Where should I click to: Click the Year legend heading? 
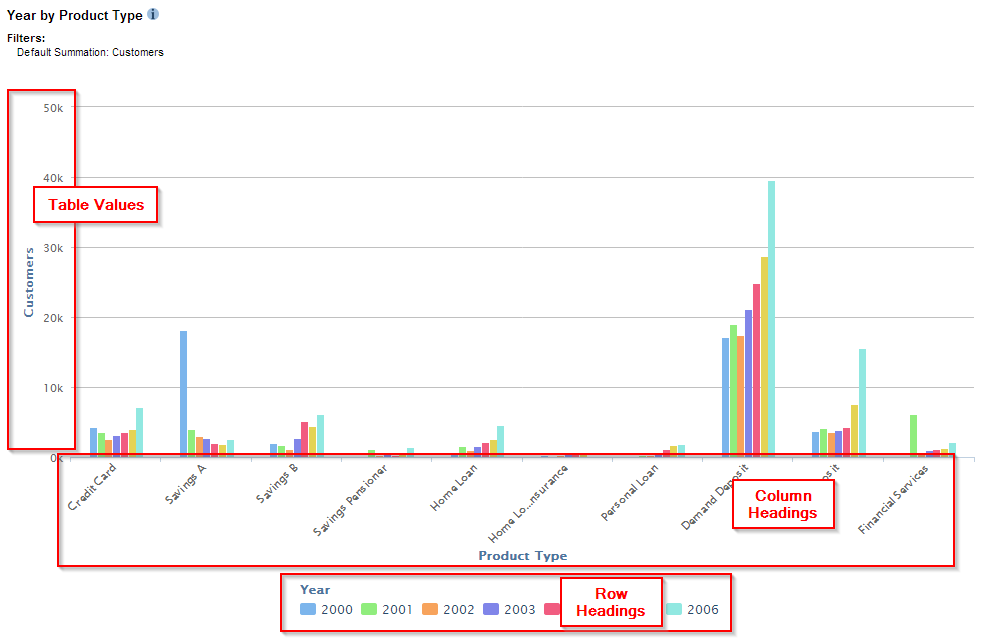pyautogui.click(x=314, y=589)
